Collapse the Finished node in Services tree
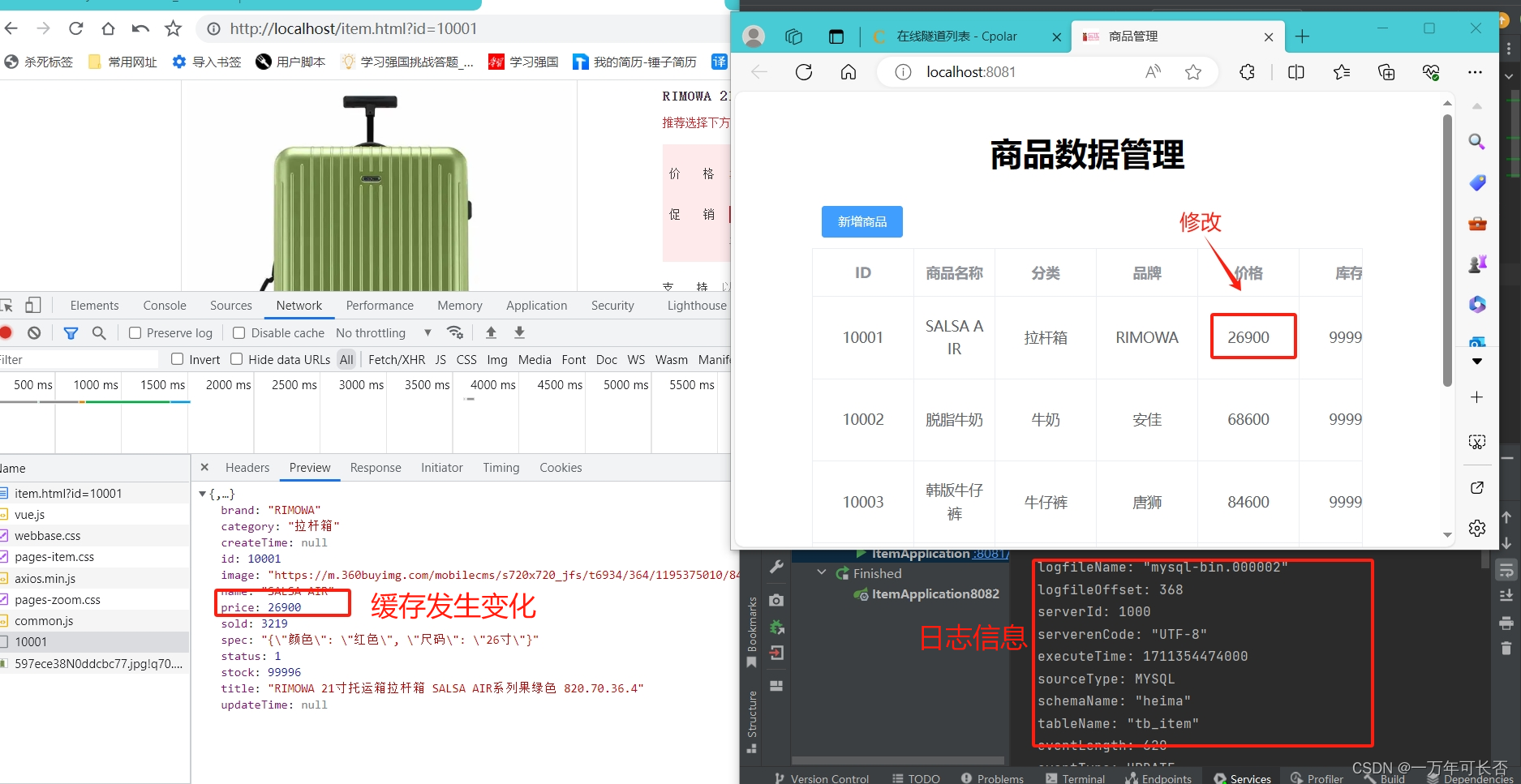Viewport: 1521px width, 784px height. pos(821,572)
